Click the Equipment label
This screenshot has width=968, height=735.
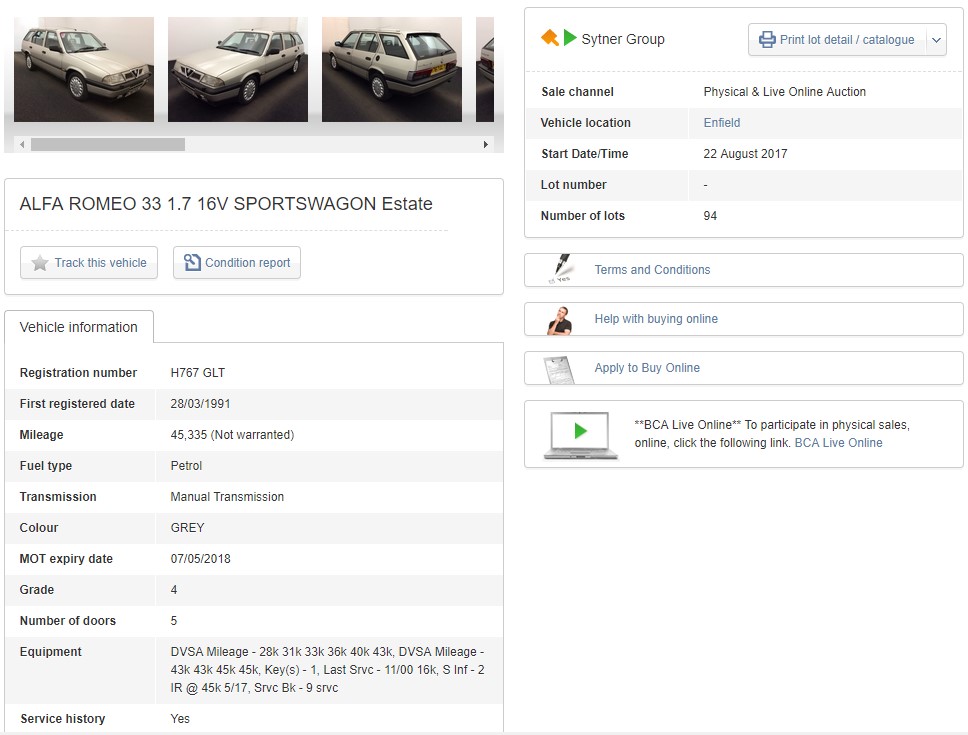click(x=51, y=652)
